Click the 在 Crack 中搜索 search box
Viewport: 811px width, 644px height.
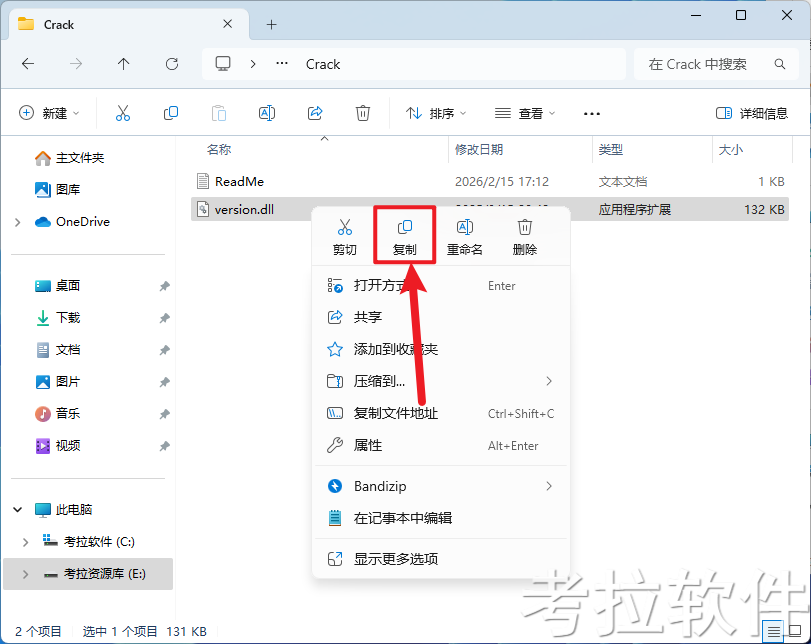(x=700, y=63)
